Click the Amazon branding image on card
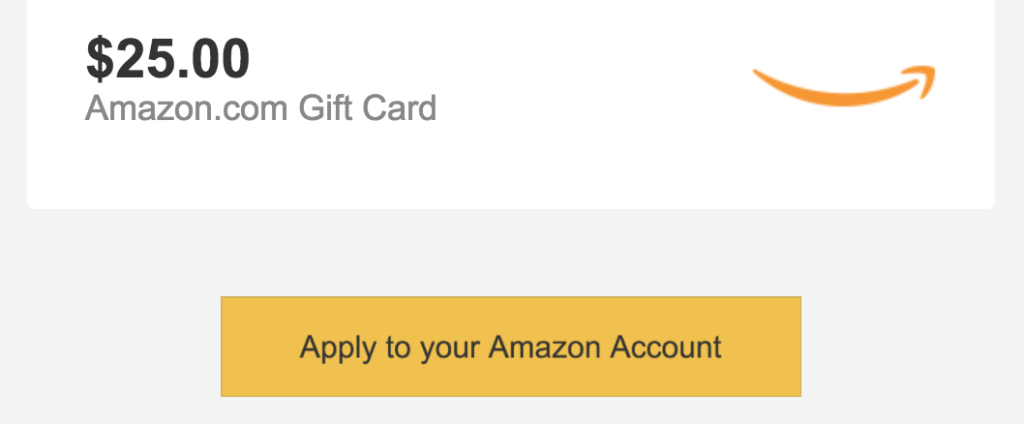The width and height of the screenshot is (1024, 424). point(844,86)
